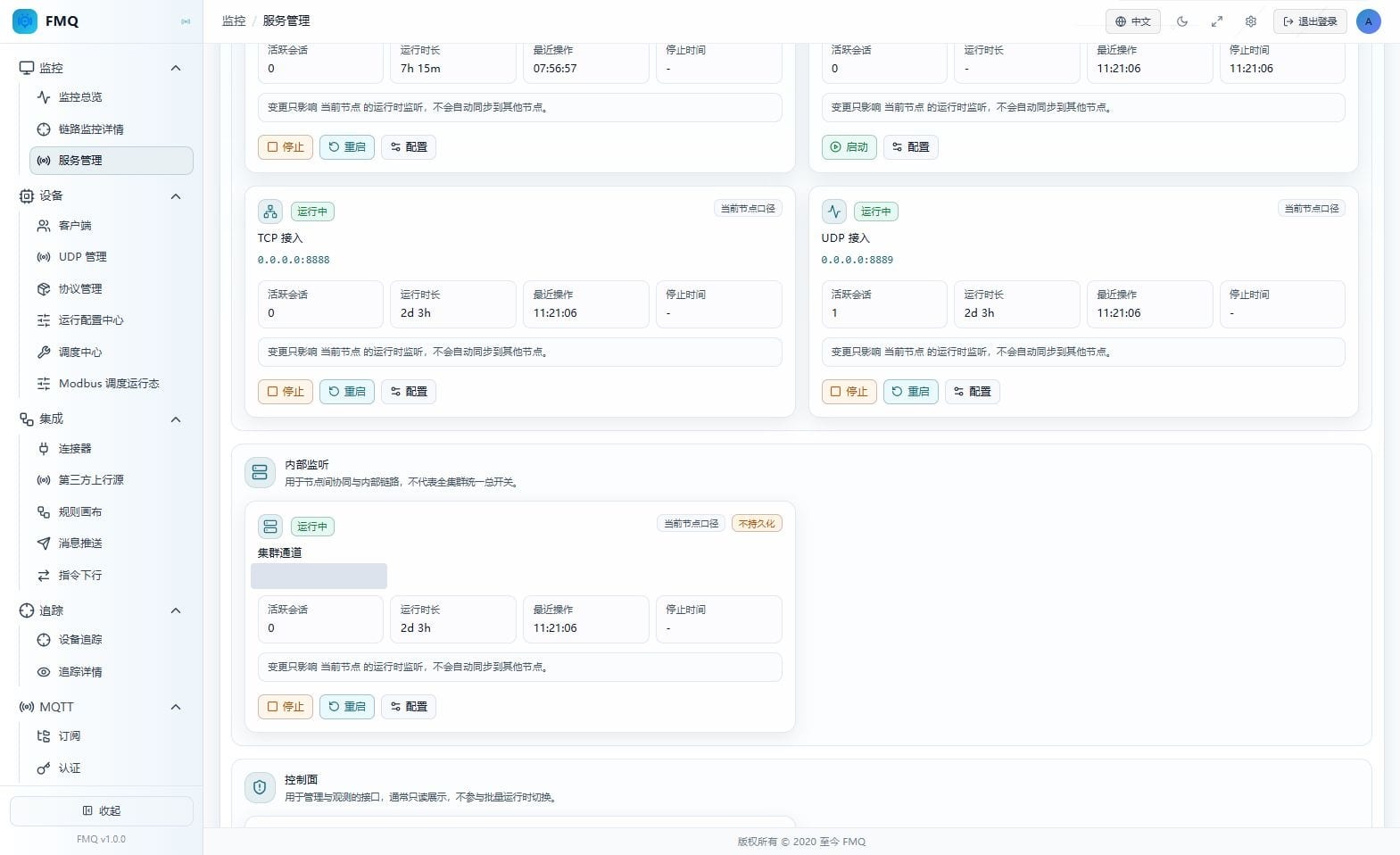The image size is (1400, 855).
Task: Click the 控制面 shield icon
Action: click(260, 787)
